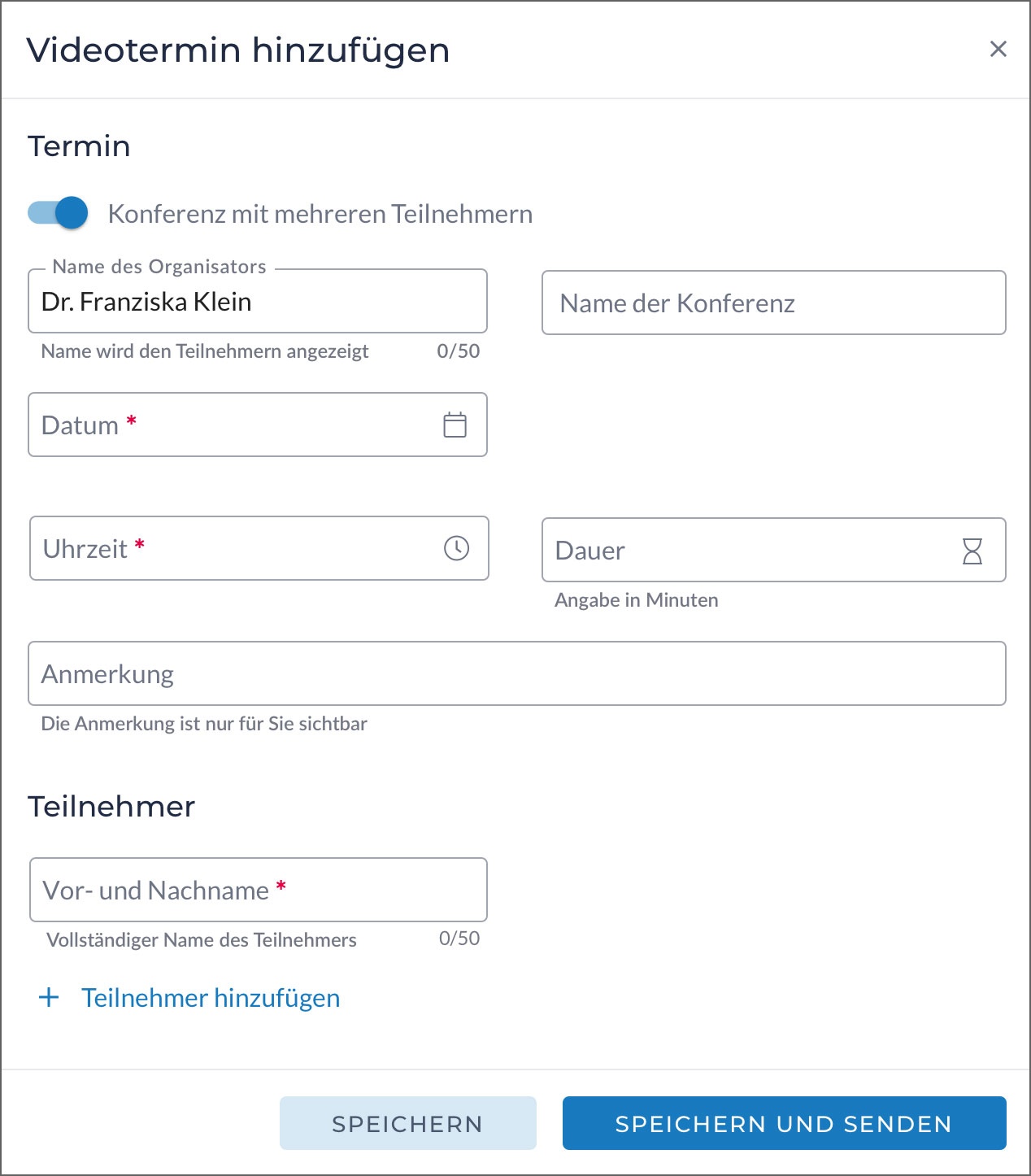1031x1176 pixels.
Task: Open the calendar date picker icon
Action: (455, 425)
